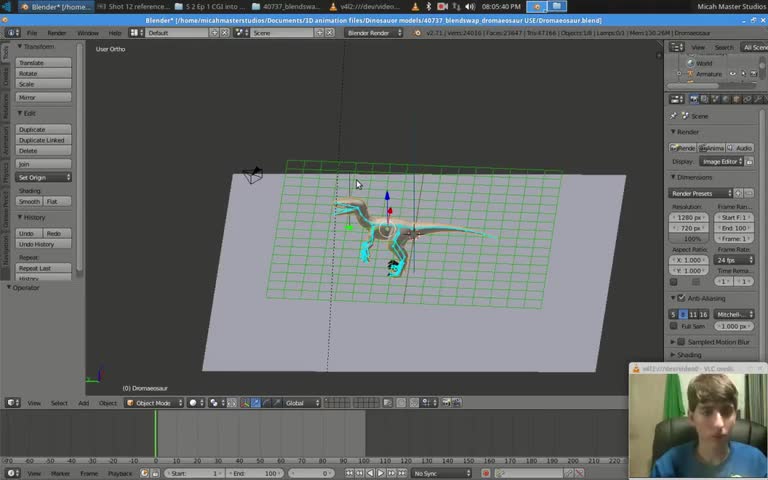Open the properties editor type icon
This screenshot has height=480, width=768.
click(x=677, y=99)
